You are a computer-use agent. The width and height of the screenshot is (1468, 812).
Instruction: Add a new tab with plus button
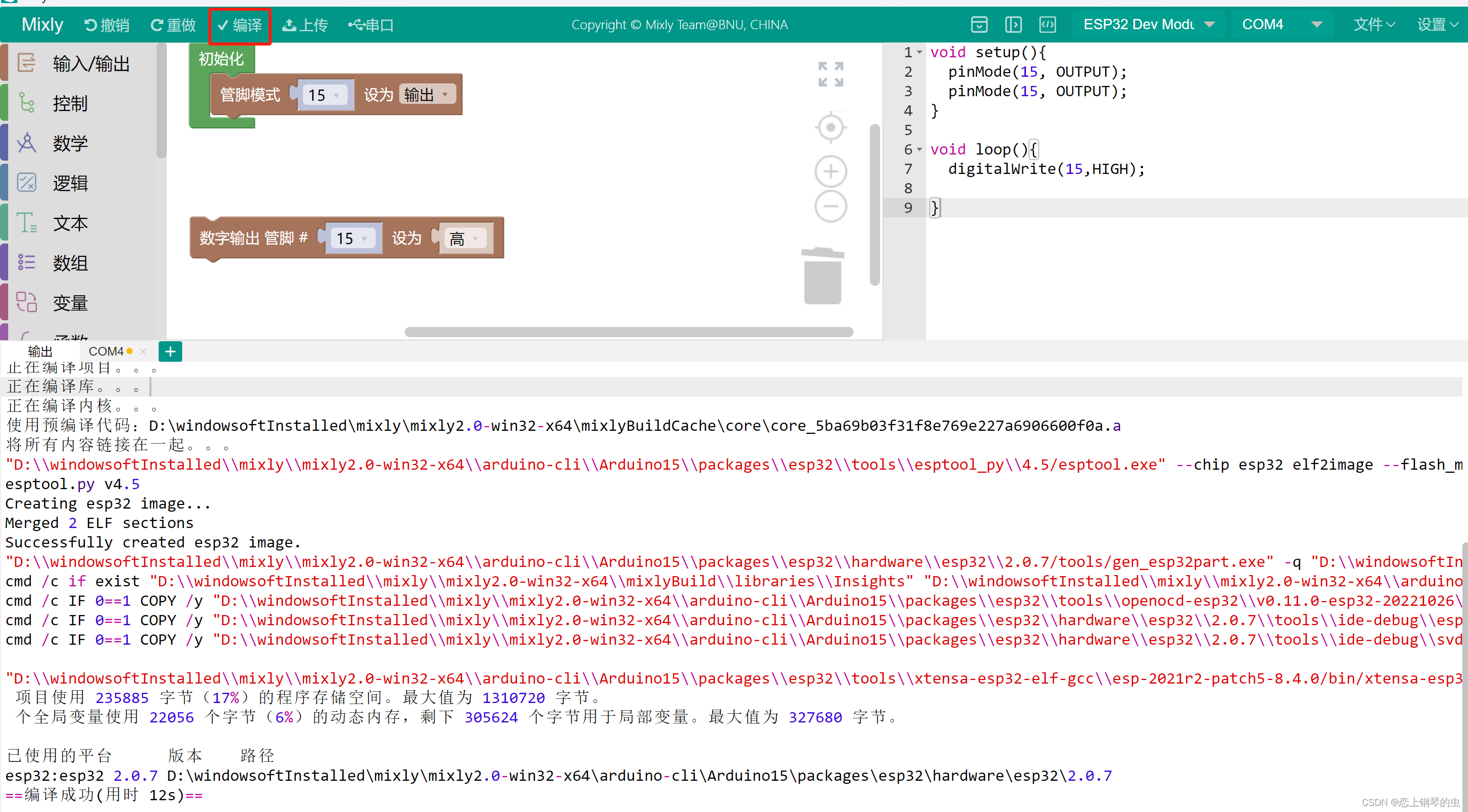tap(170, 352)
